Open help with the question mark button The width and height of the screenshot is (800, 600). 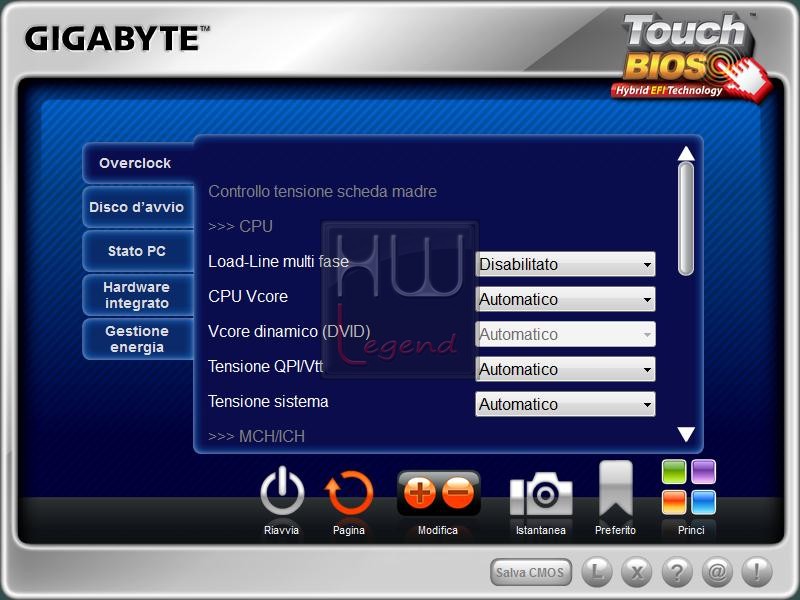(x=677, y=572)
